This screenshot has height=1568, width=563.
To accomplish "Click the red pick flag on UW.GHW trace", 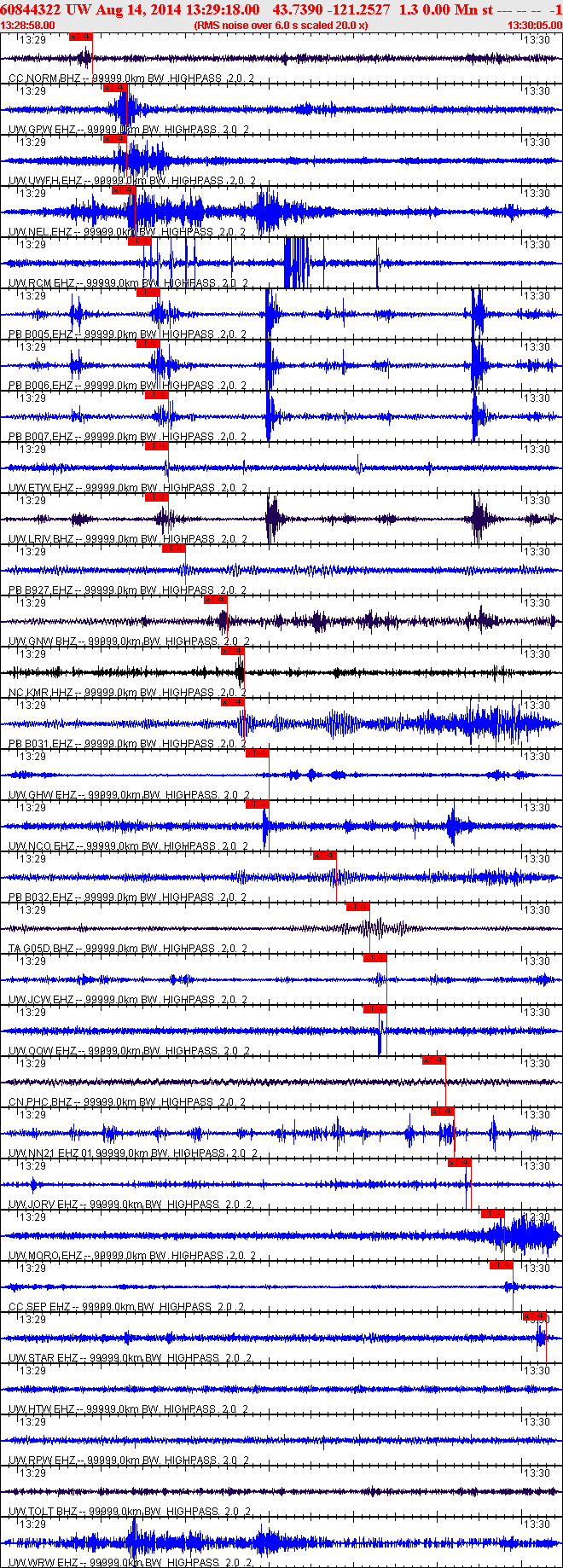I will (258, 753).
